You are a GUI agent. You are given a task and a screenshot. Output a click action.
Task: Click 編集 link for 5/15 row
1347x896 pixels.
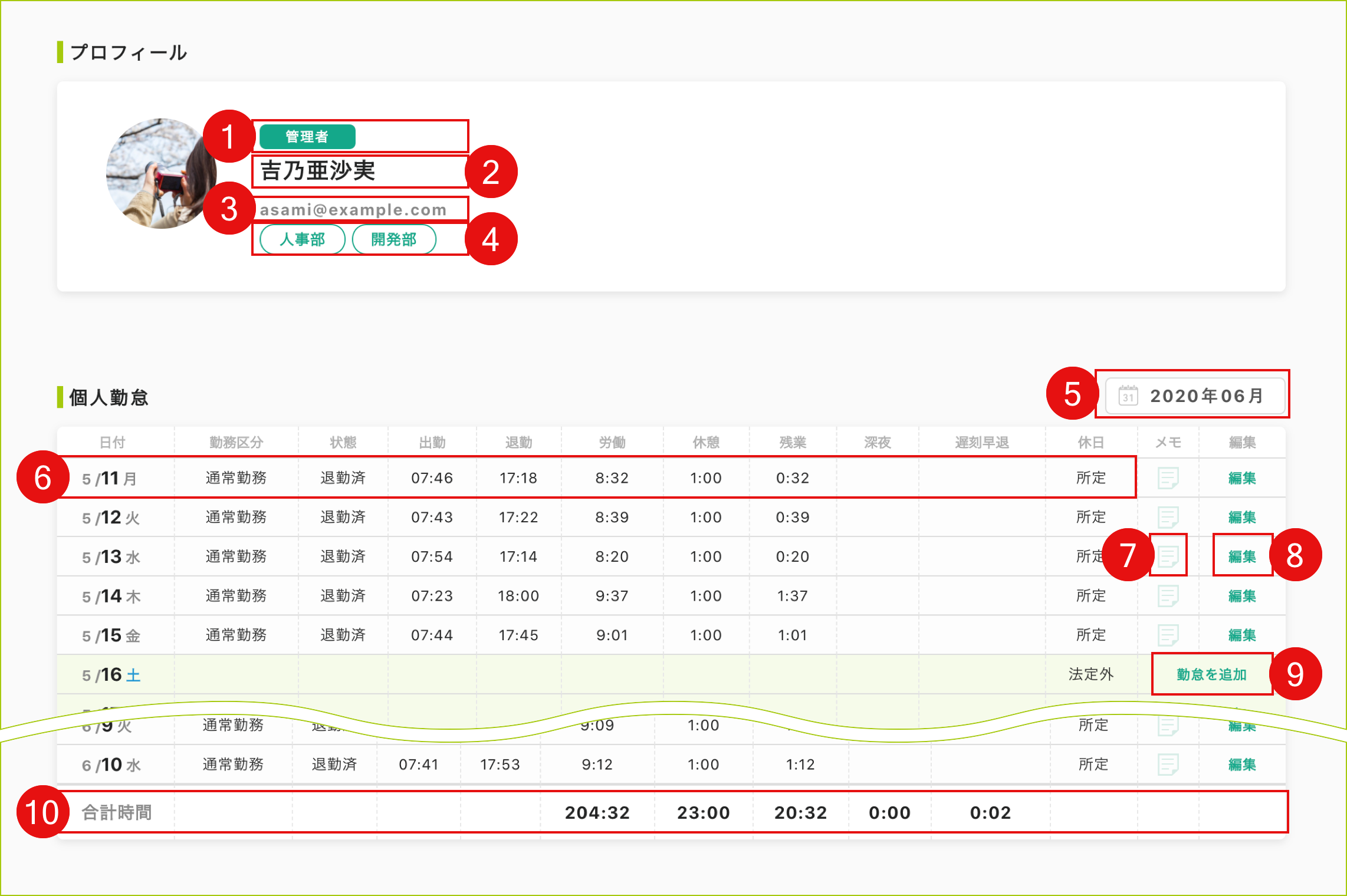[1241, 635]
